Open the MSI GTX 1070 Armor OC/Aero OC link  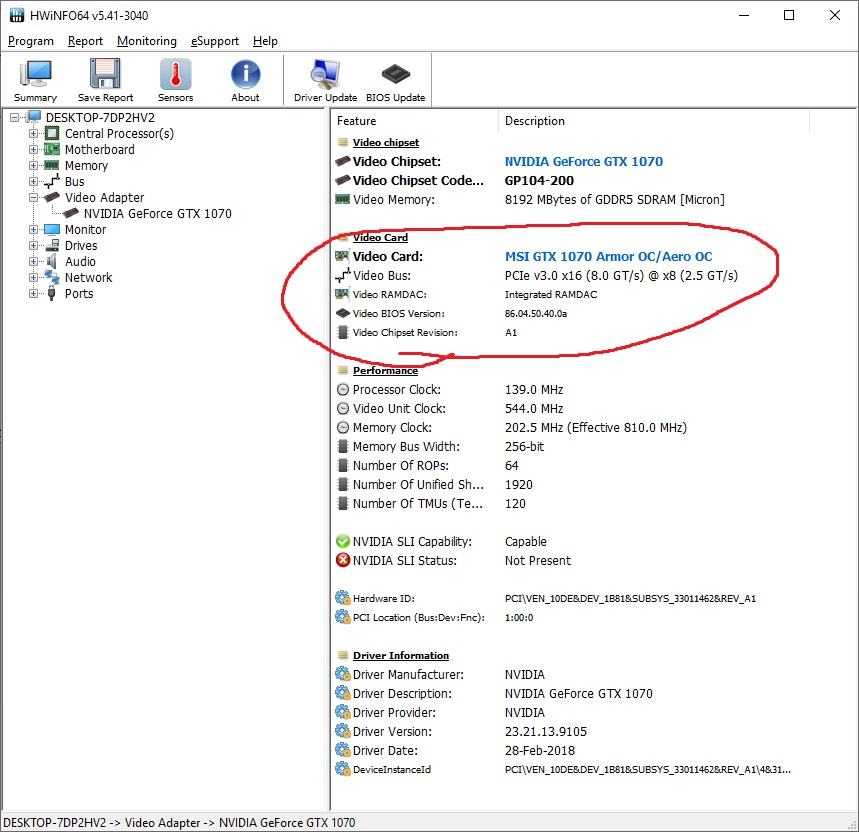[x=608, y=256]
